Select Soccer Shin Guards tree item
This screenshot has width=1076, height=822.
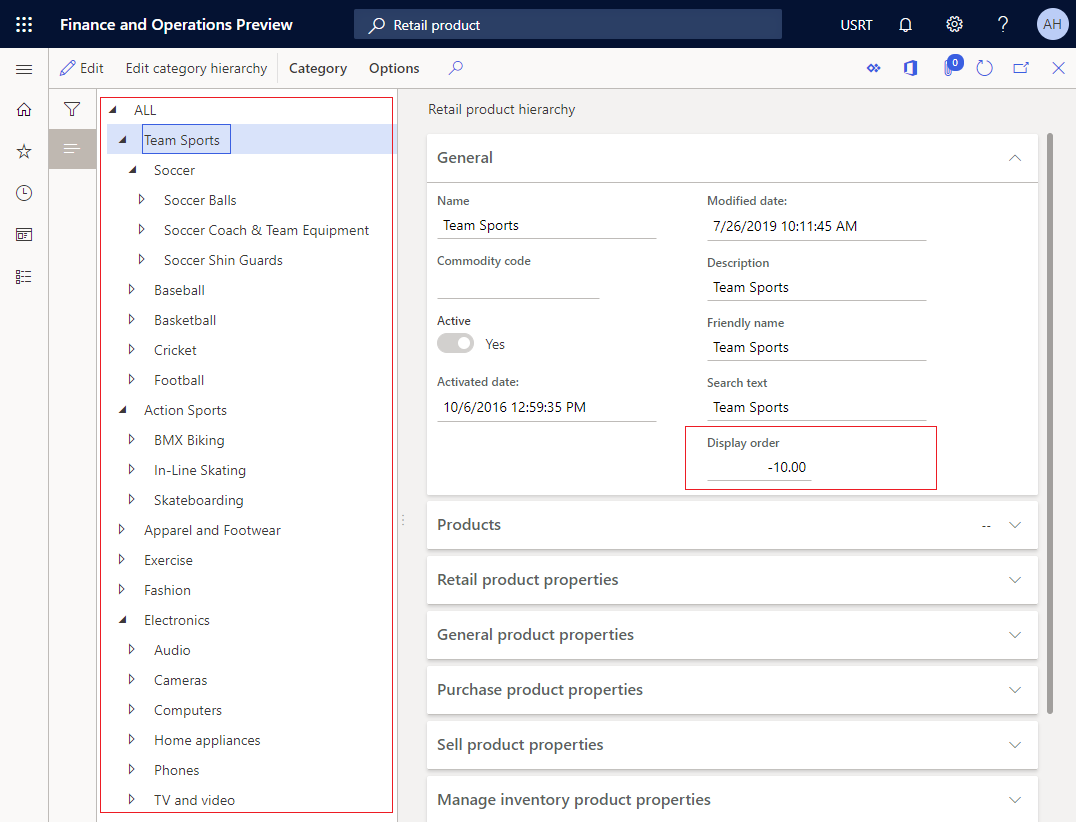[x=223, y=260]
